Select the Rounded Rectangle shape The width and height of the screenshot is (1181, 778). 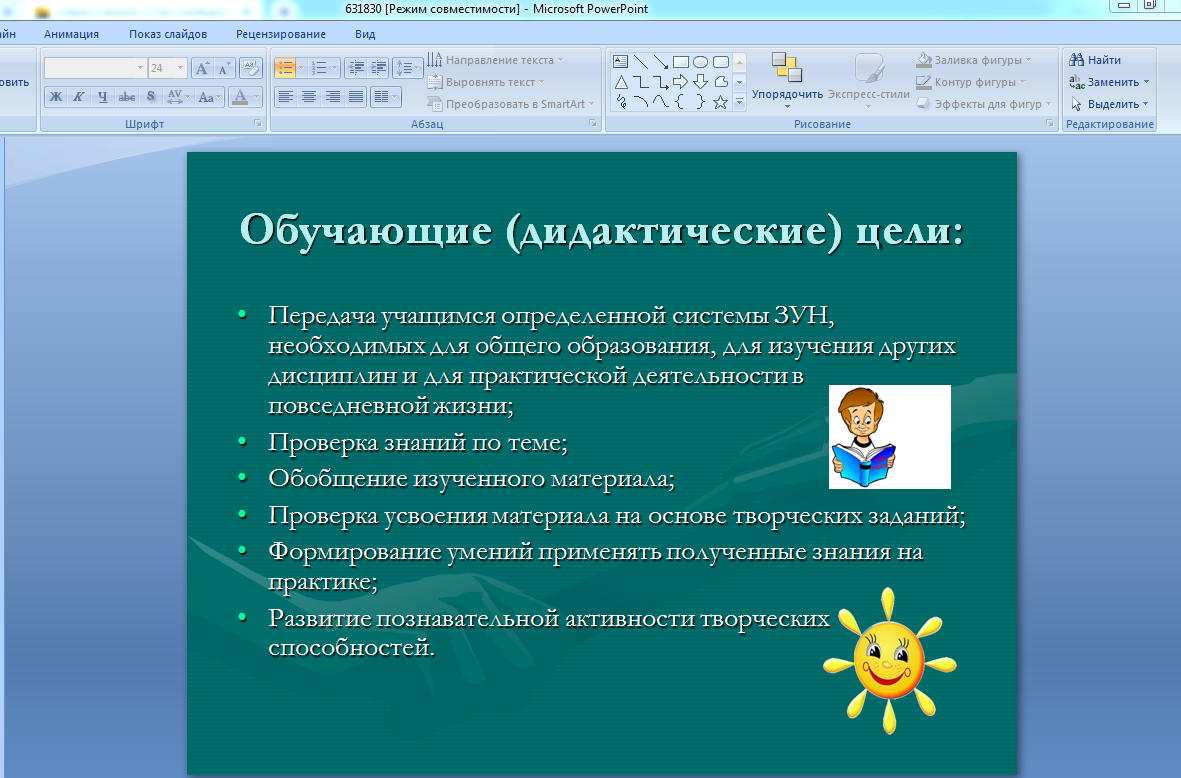721,62
